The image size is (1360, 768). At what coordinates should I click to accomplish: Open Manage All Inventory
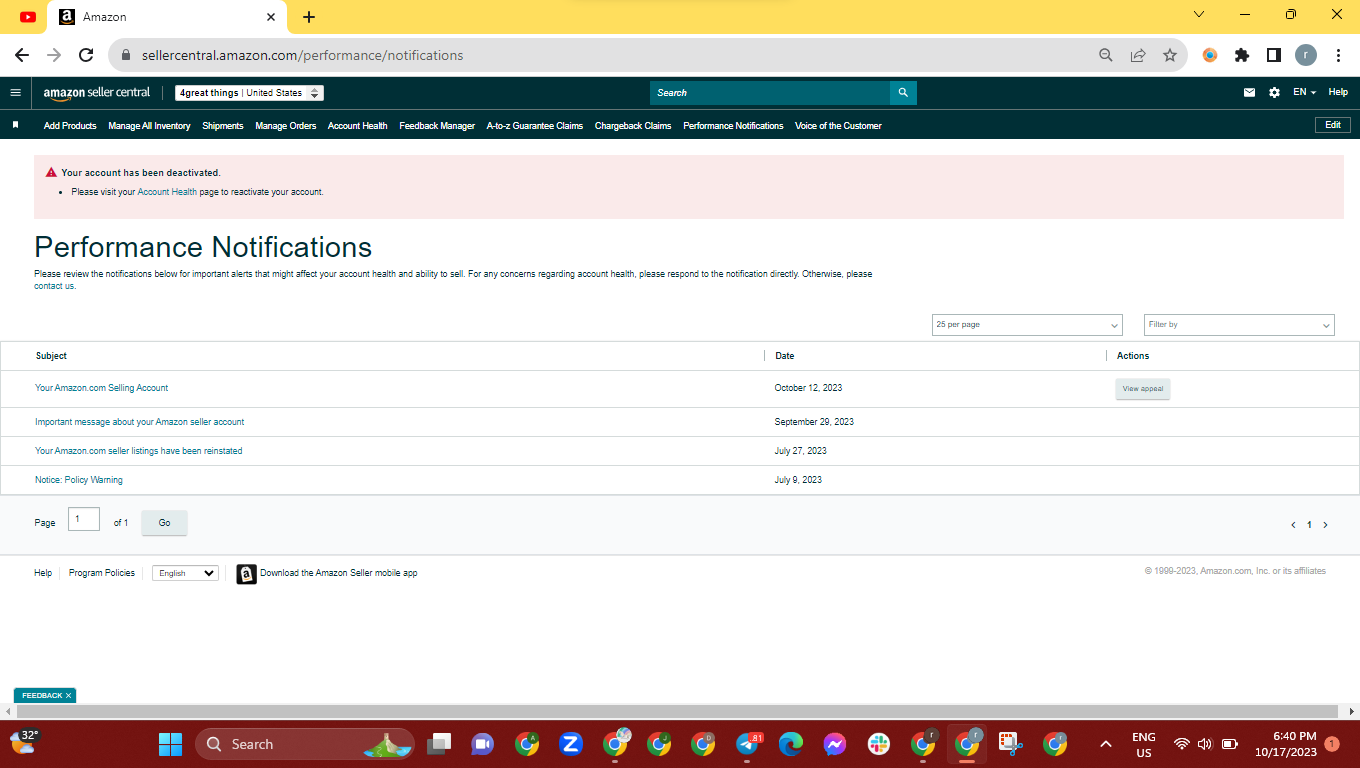pyautogui.click(x=149, y=126)
